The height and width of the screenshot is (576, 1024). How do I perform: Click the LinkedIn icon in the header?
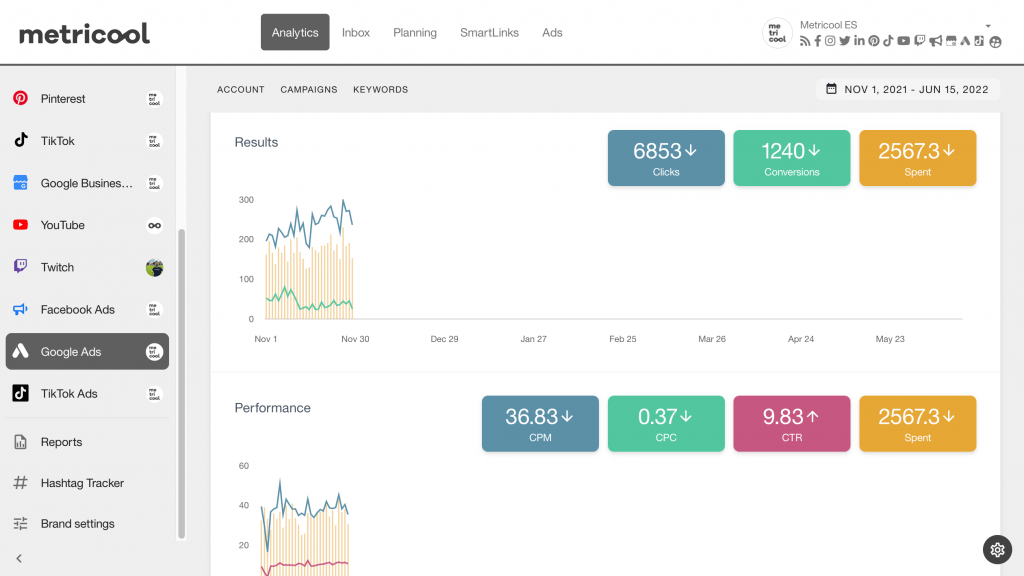[x=859, y=41]
